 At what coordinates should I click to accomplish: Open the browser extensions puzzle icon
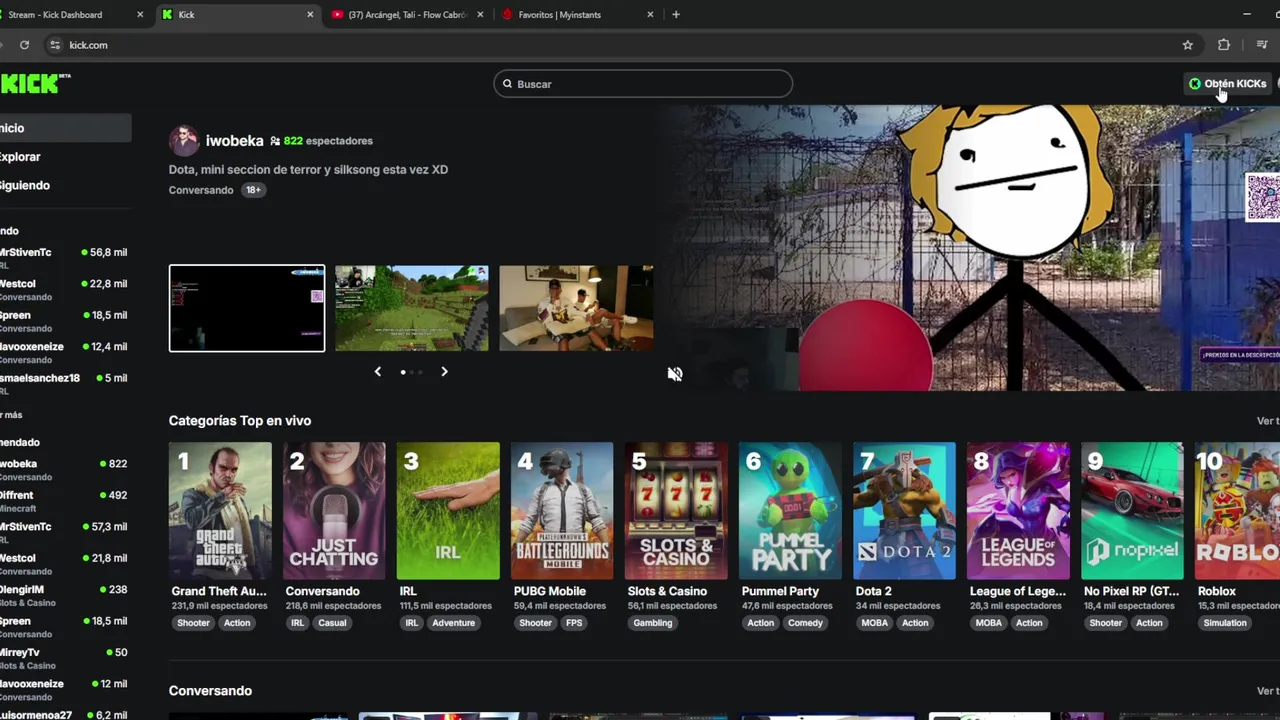click(1224, 45)
